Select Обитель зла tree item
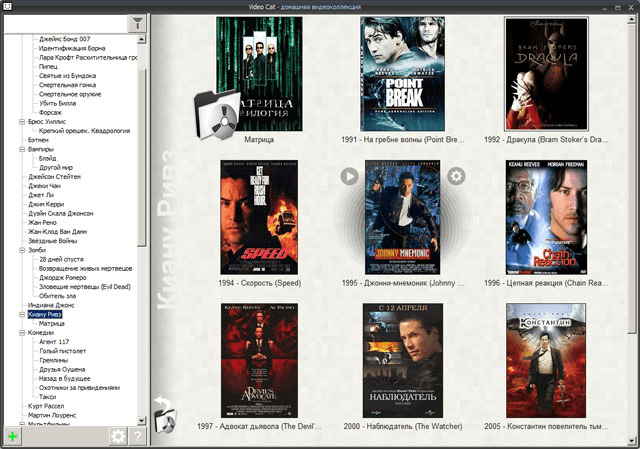640x449 pixels. 57,296
